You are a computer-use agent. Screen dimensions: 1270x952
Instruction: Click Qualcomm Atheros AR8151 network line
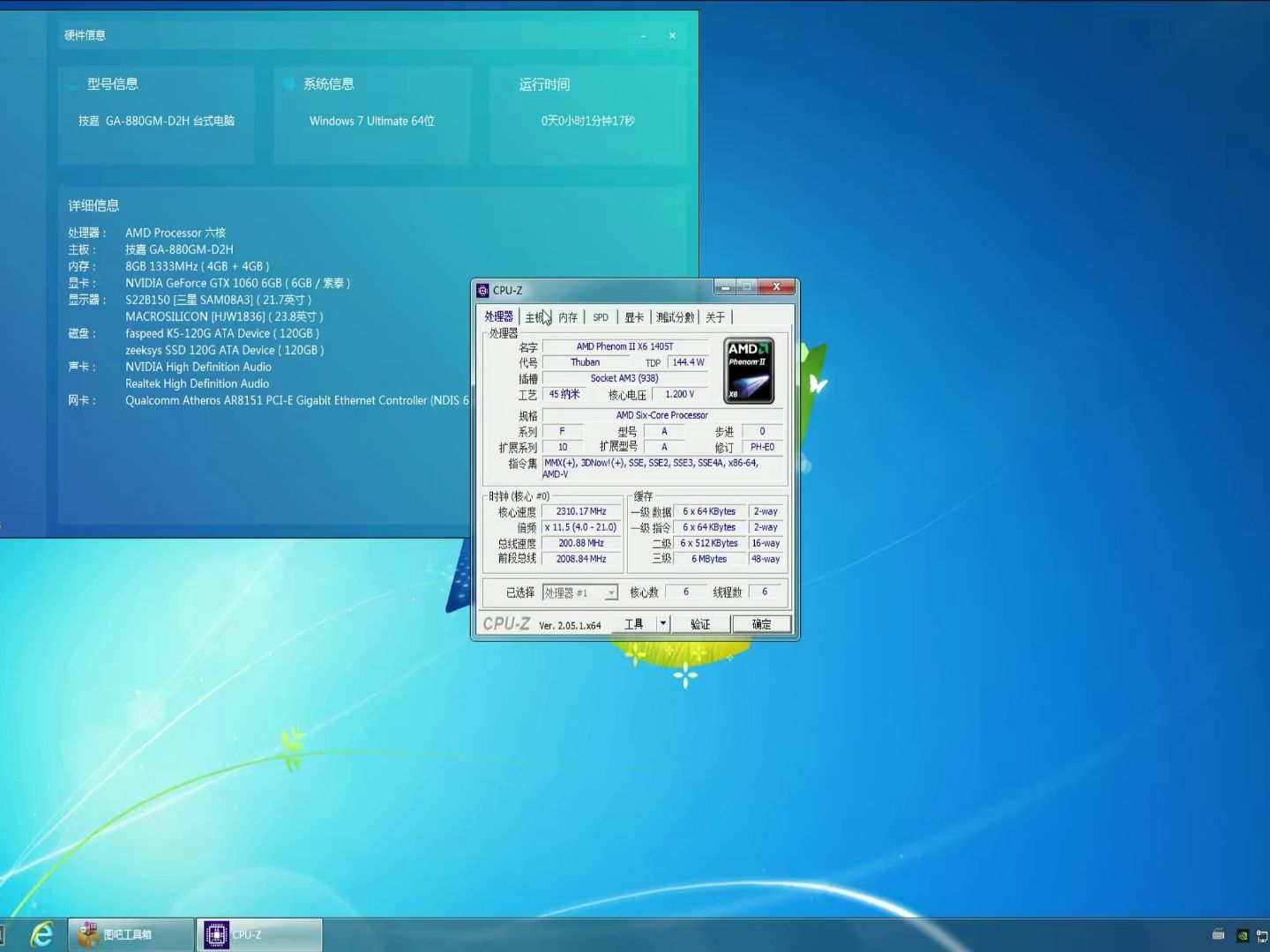click(297, 400)
